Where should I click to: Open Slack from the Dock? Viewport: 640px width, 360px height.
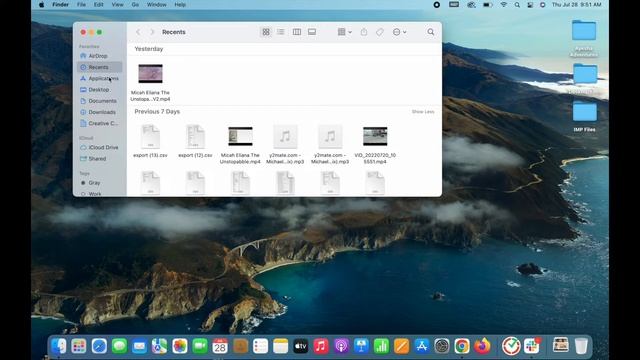pos(531,346)
